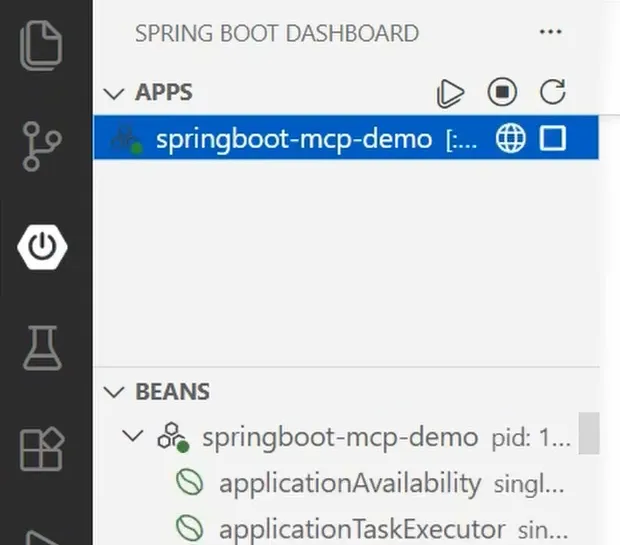Open the Explorer view in activity bar

41,46
